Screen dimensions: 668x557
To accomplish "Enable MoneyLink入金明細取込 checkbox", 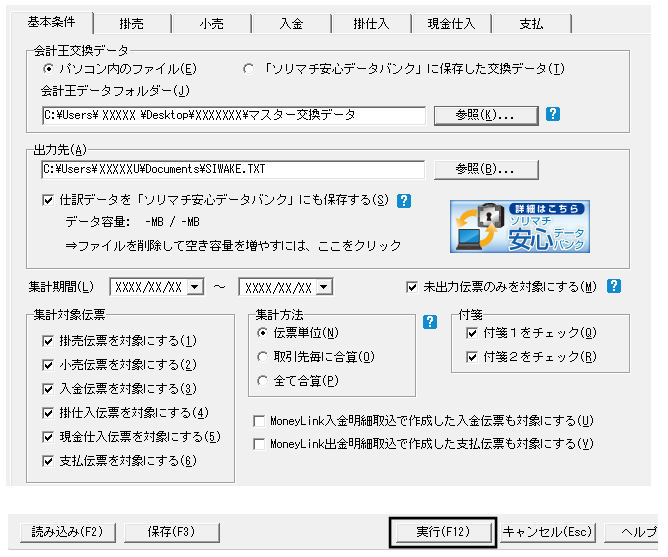I will coord(261,421).
